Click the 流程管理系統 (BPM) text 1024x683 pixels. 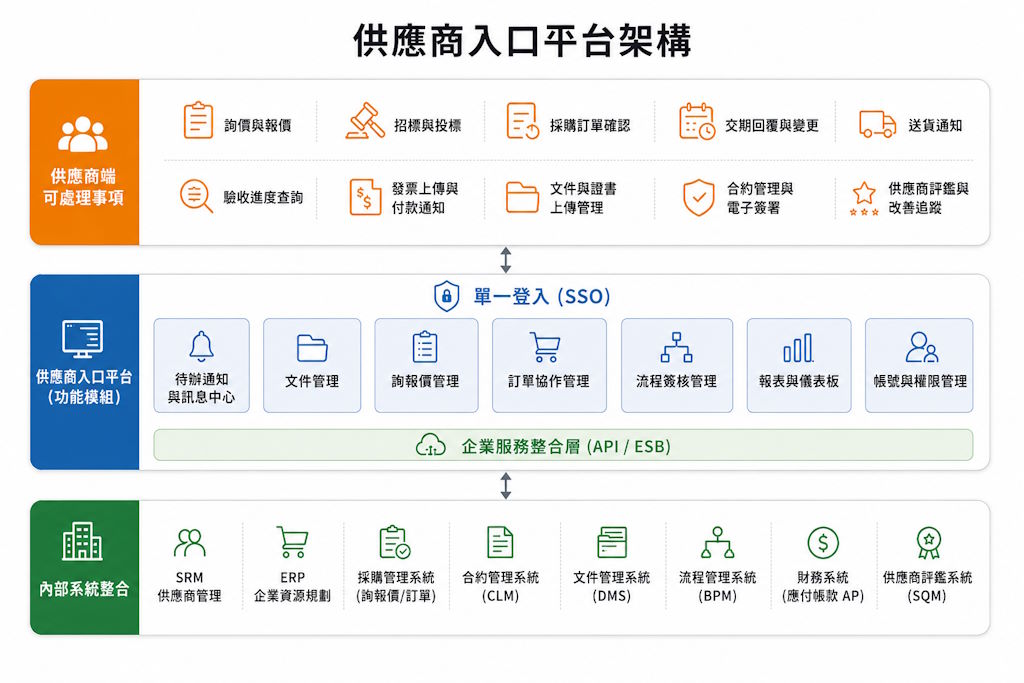[x=717, y=586]
